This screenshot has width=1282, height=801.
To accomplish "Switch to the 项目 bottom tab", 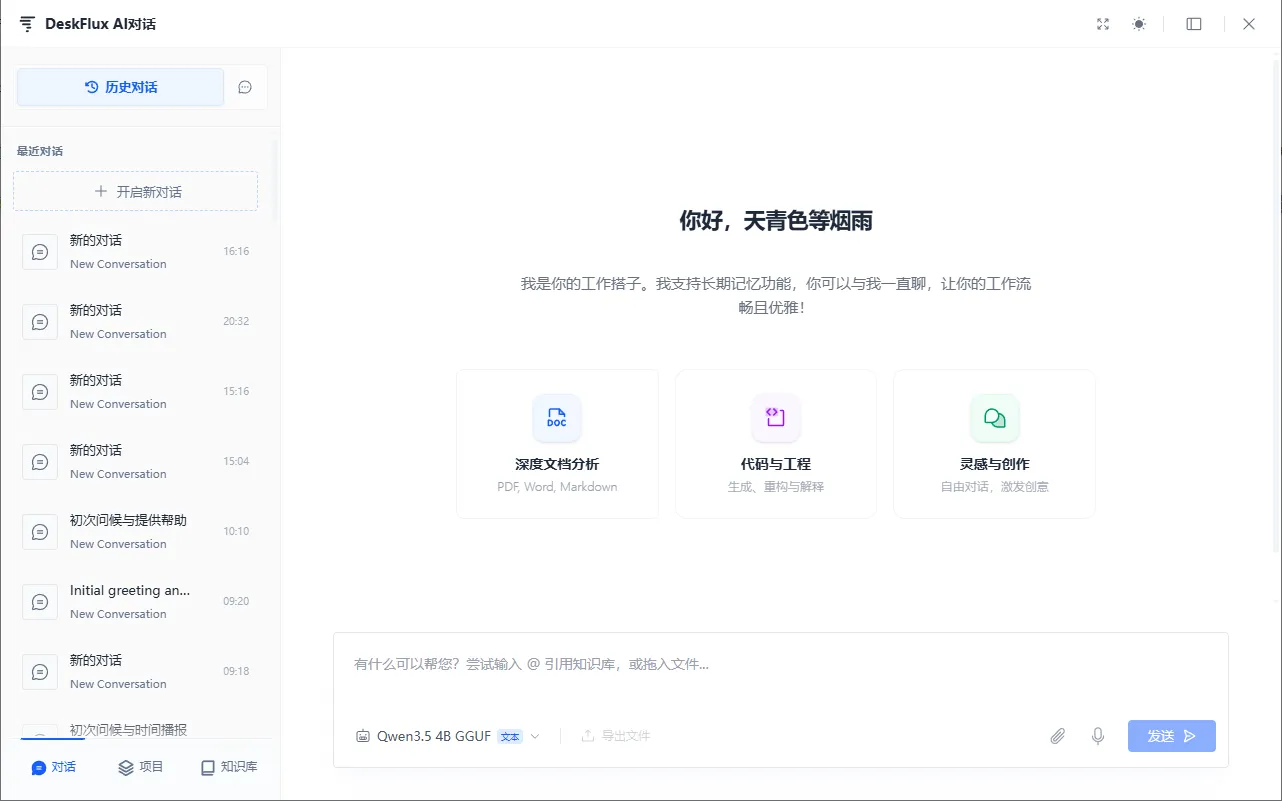I will 141,767.
